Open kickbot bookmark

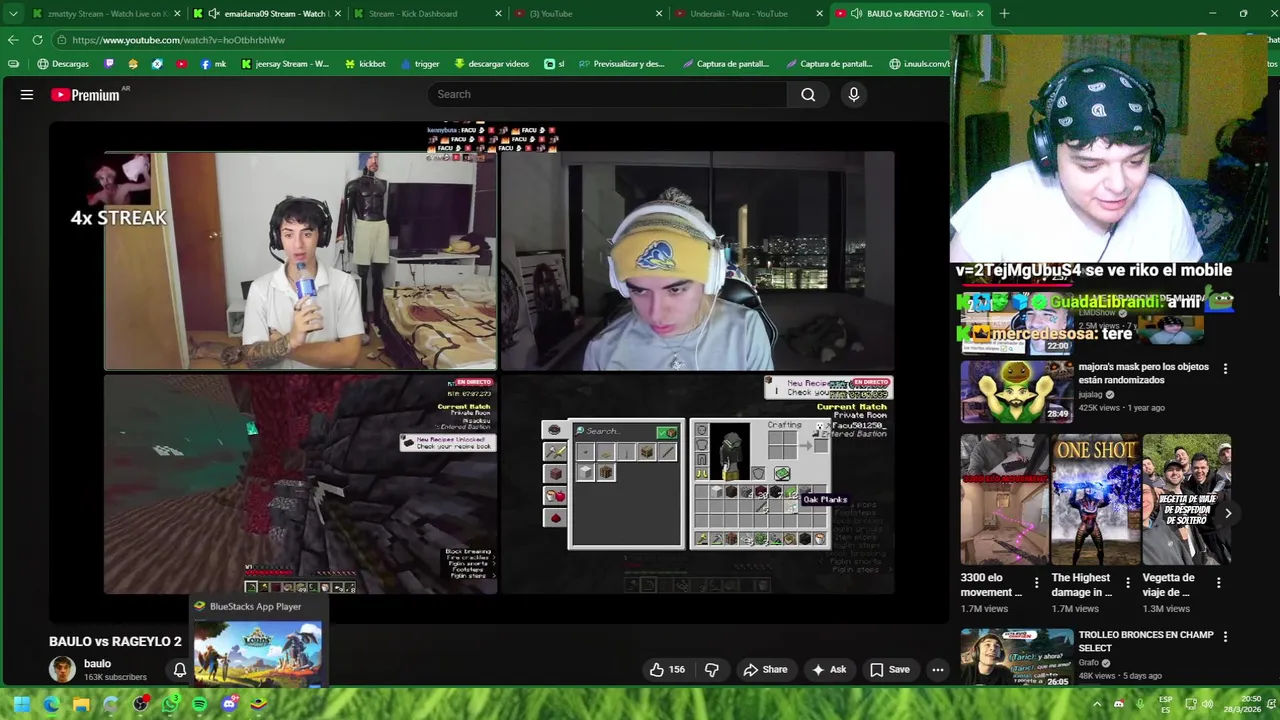coord(365,64)
